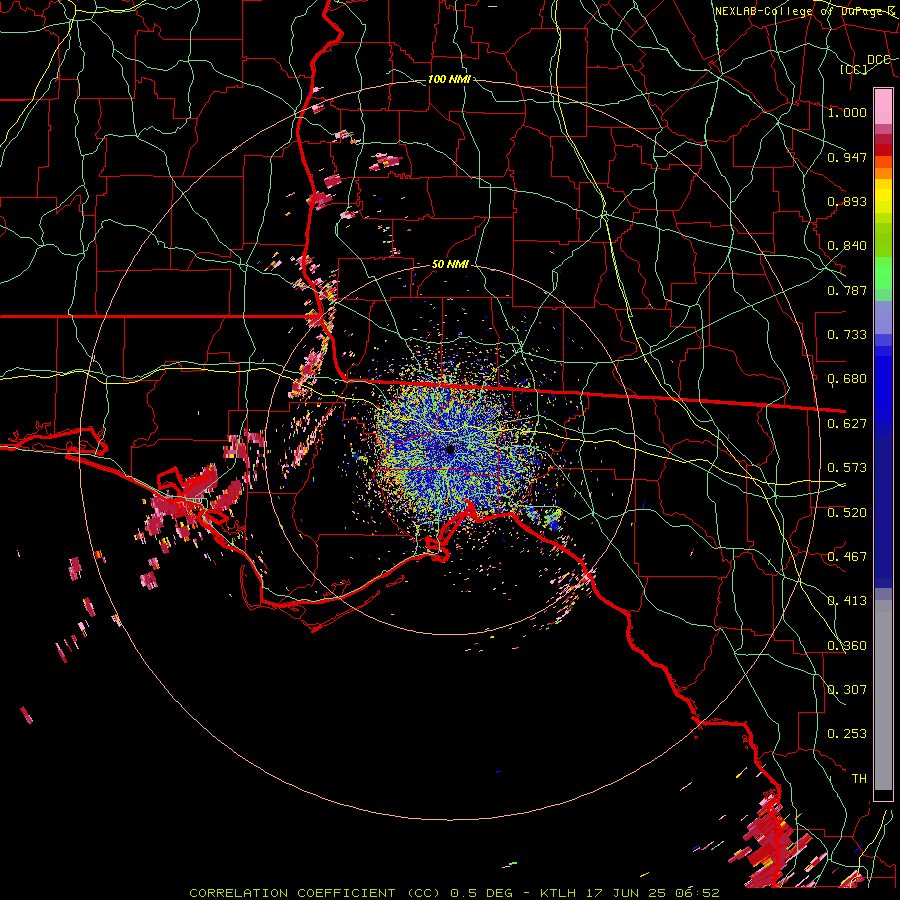
Task: Click the 0.573 scale value
Action: [847, 468]
